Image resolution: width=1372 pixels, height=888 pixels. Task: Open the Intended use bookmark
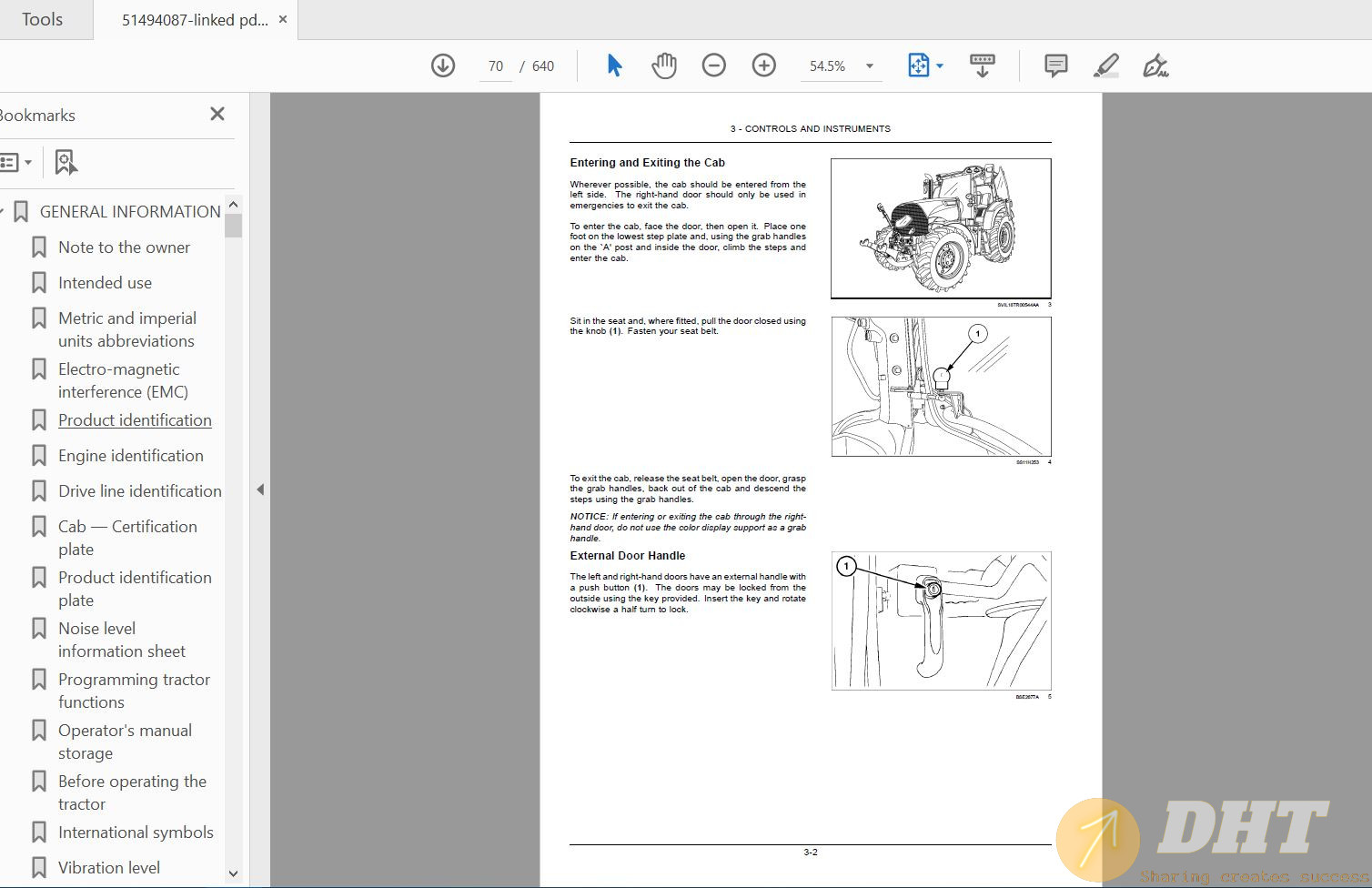(105, 283)
